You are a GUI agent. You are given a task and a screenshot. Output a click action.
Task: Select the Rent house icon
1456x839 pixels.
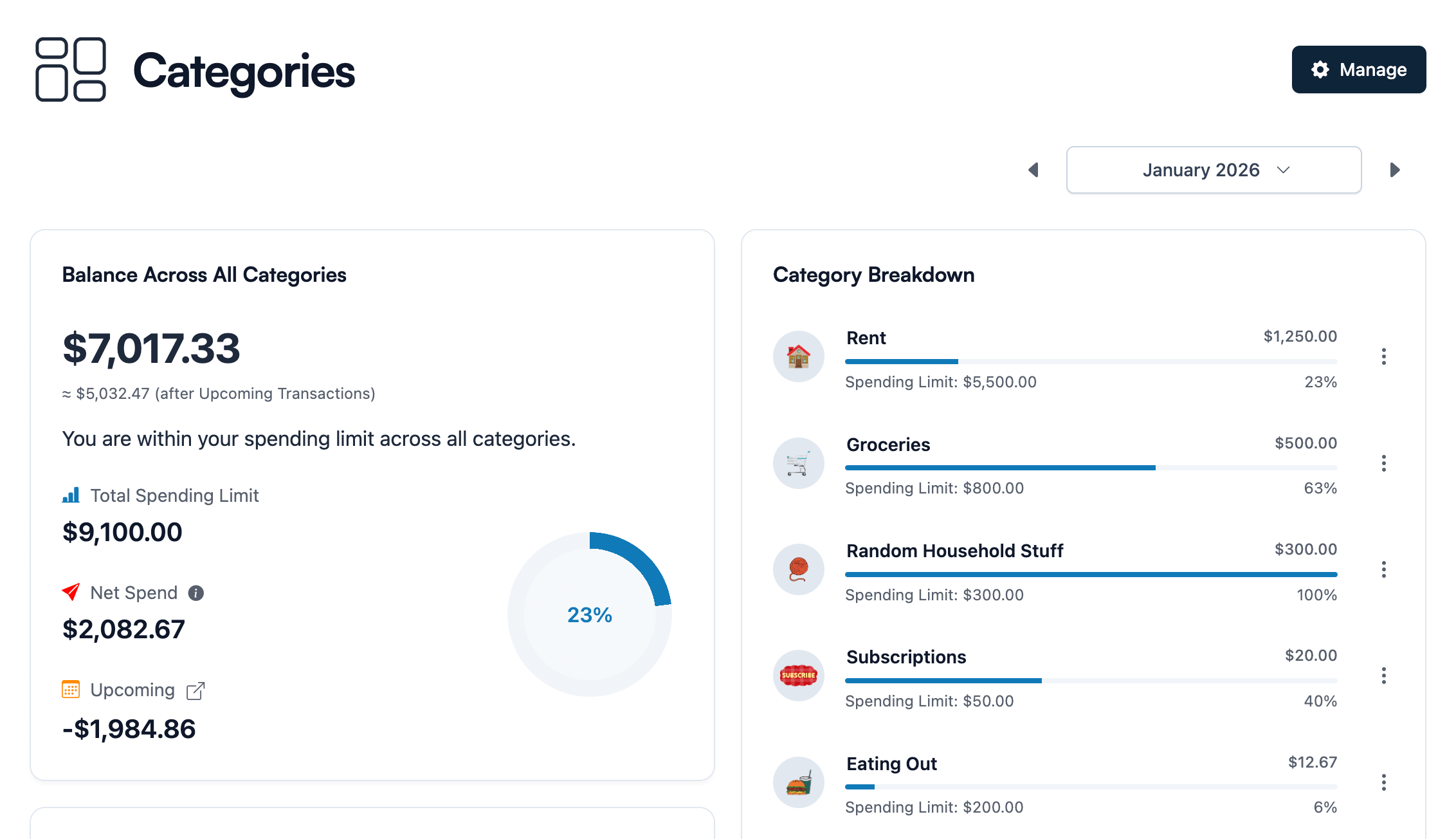point(798,356)
